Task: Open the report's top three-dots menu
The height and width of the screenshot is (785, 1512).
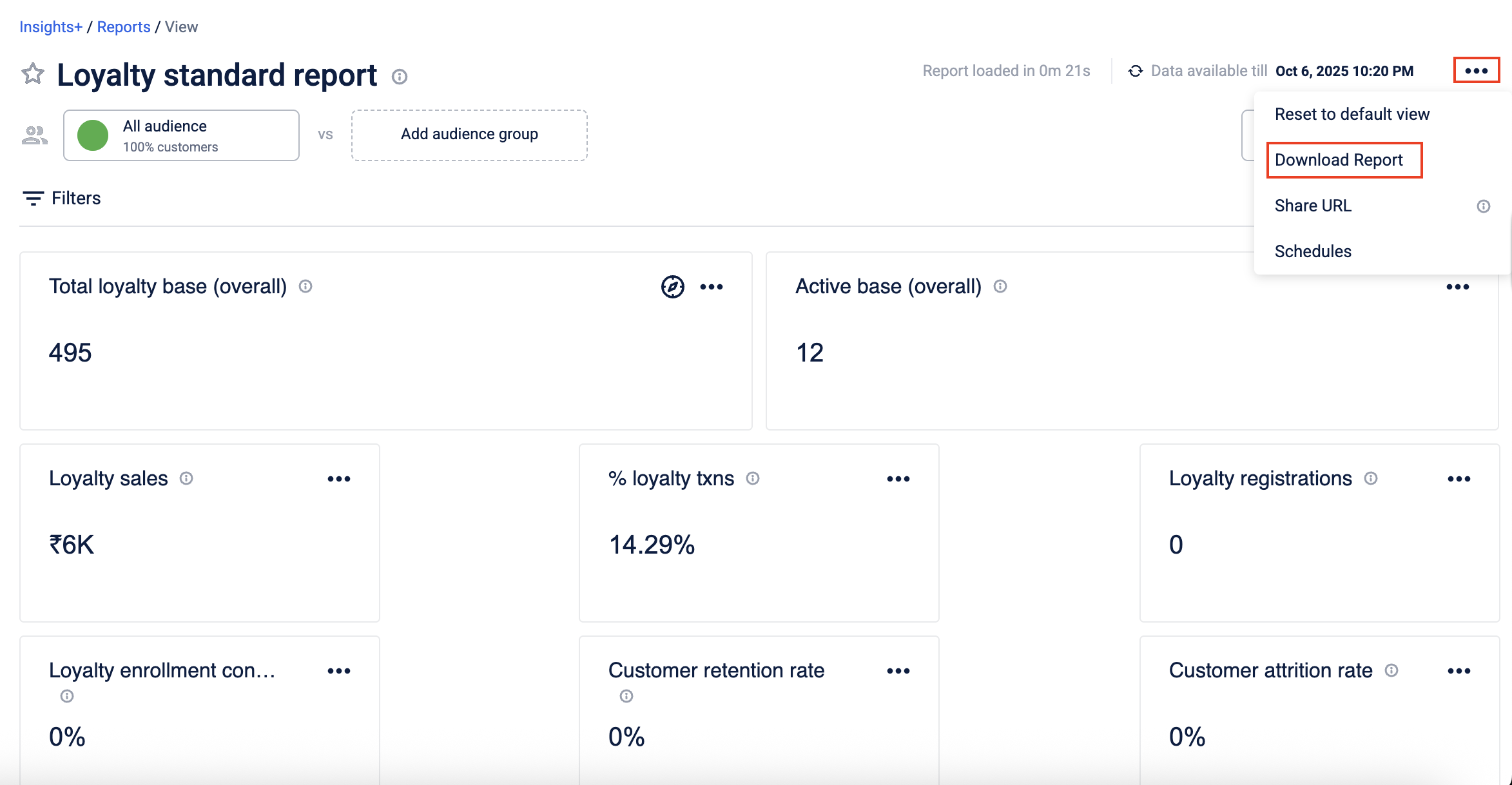Action: pos(1476,70)
